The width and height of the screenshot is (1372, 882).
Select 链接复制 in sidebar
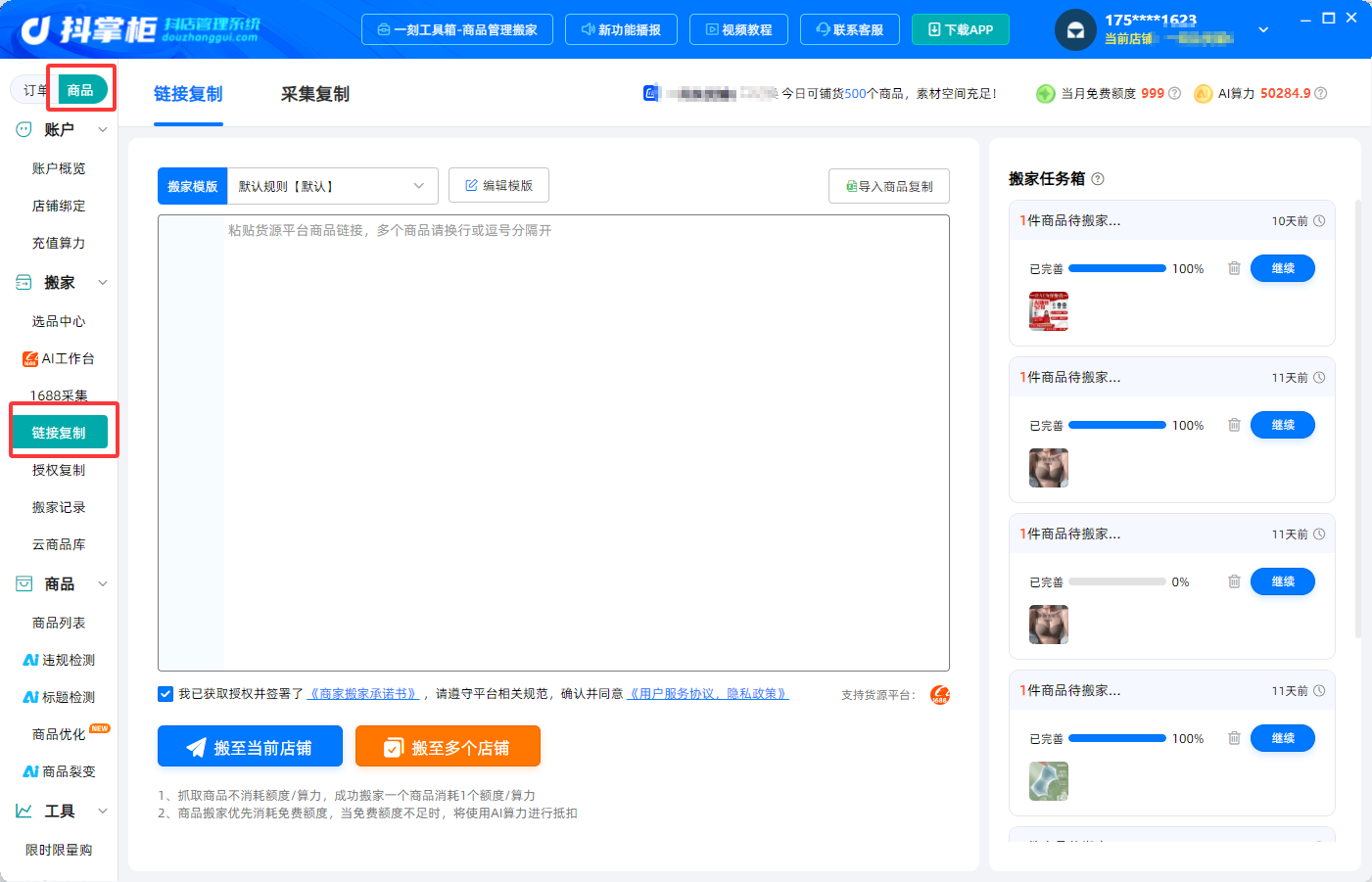pos(59,433)
